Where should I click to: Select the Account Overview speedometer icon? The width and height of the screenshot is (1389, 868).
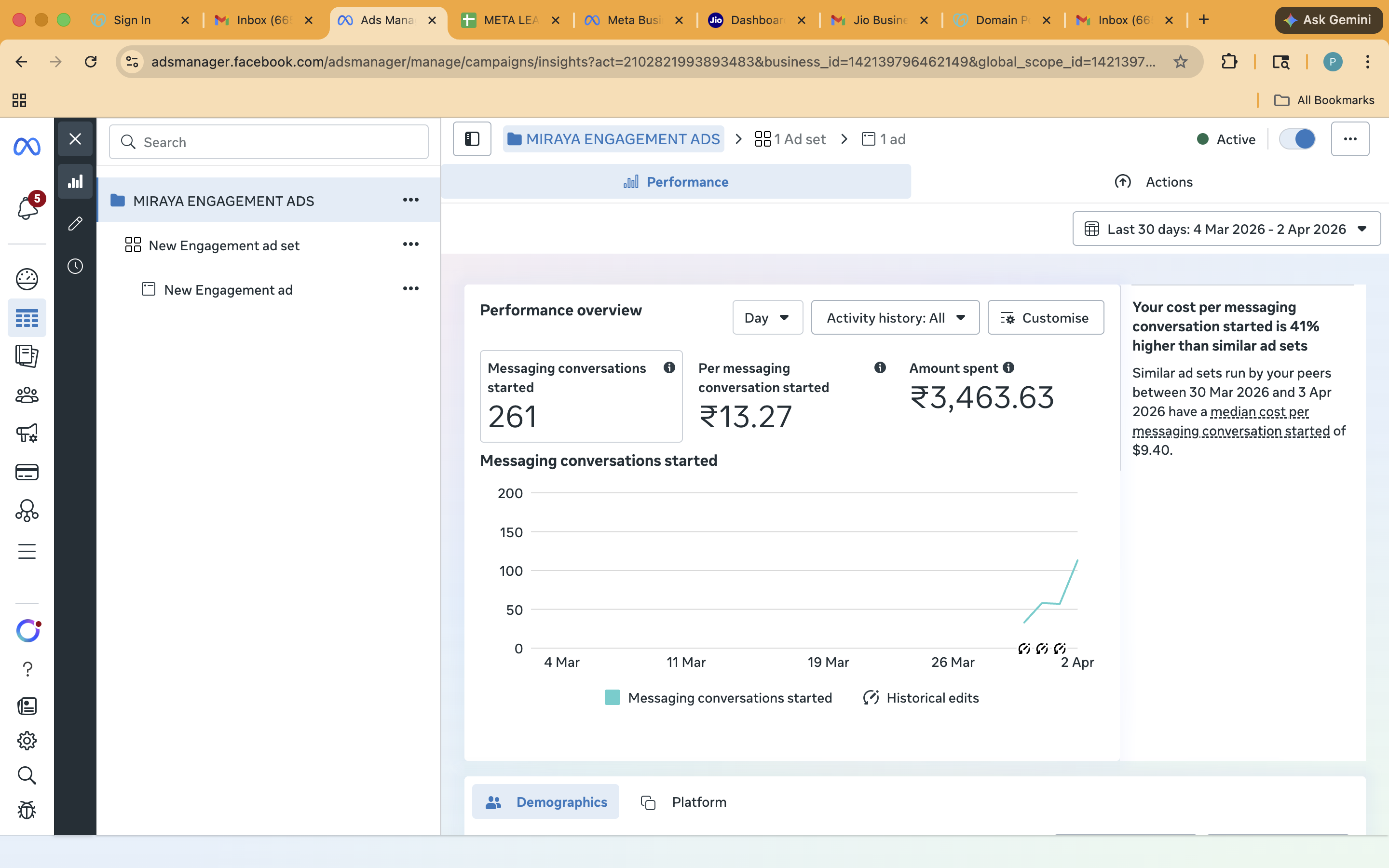coord(27,279)
